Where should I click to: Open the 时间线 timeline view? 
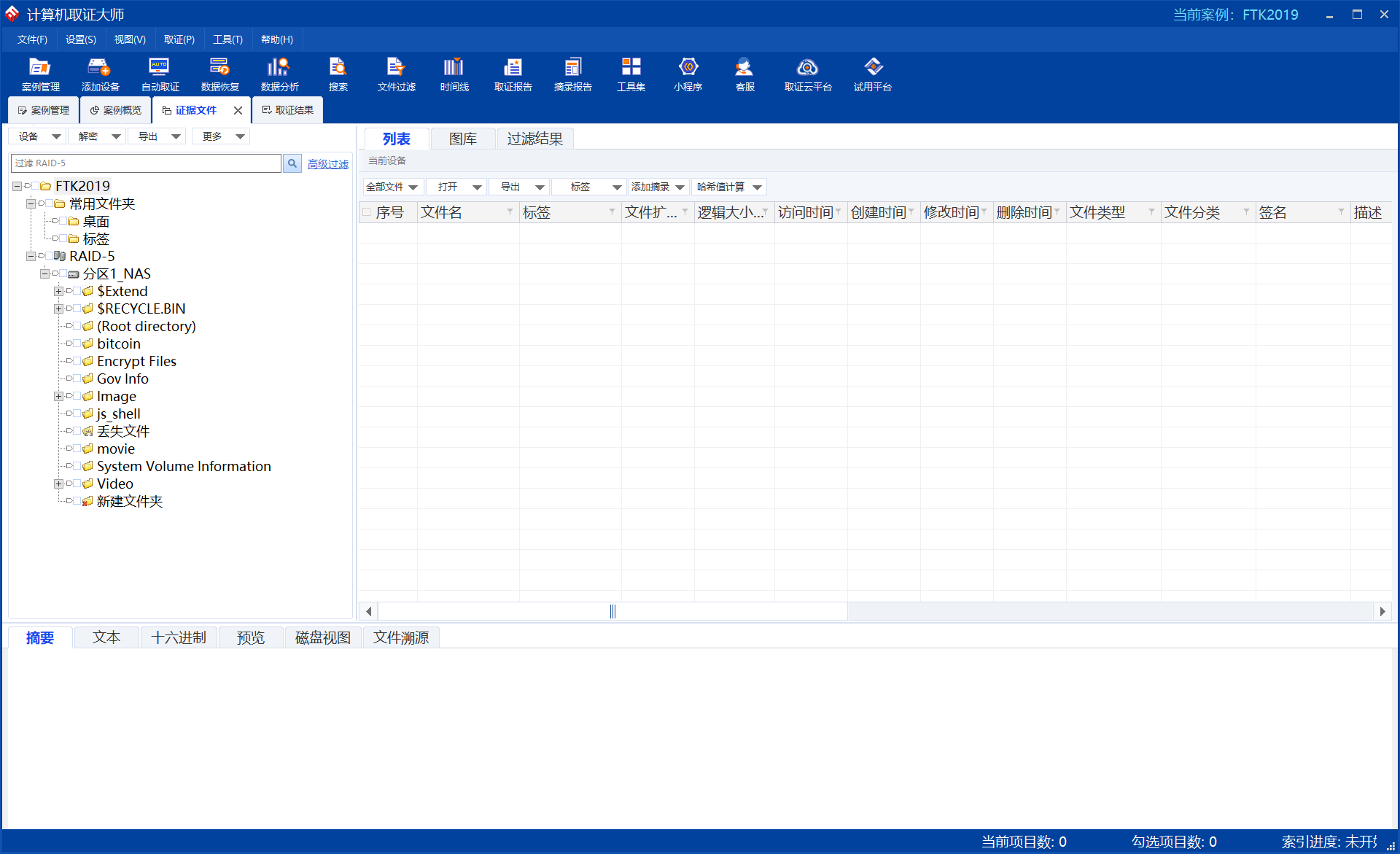coord(454,74)
